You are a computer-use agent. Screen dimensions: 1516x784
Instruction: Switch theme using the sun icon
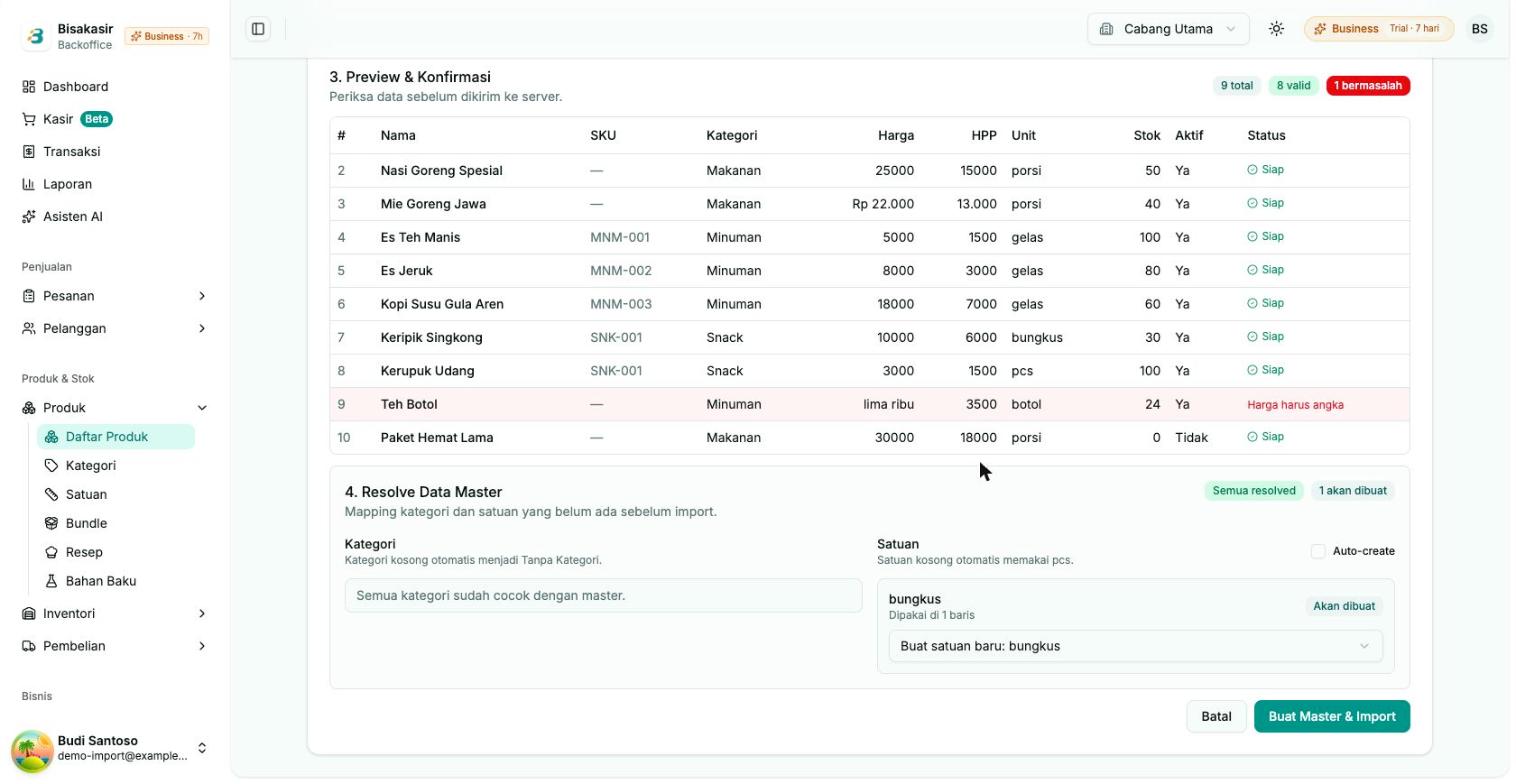[1276, 29]
